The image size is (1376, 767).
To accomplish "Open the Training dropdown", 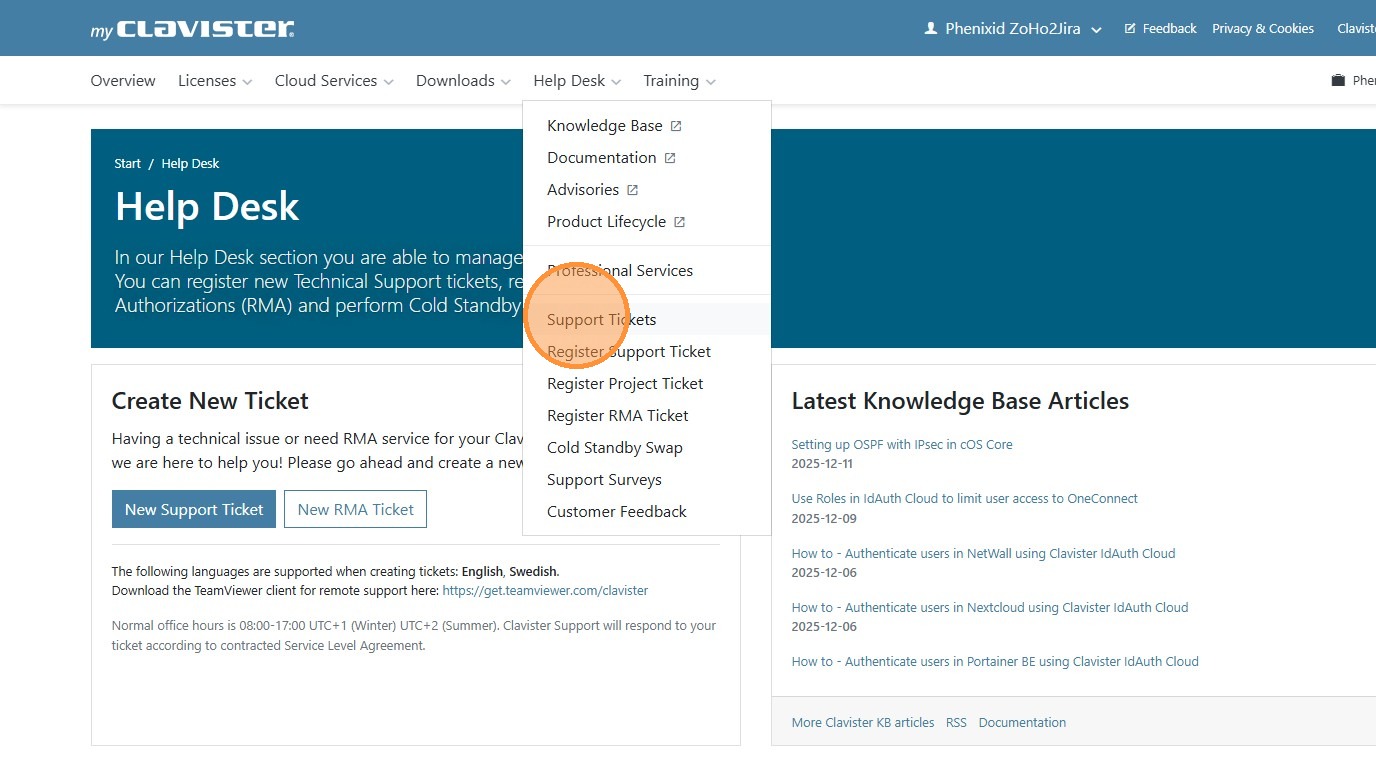I will click(x=679, y=81).
